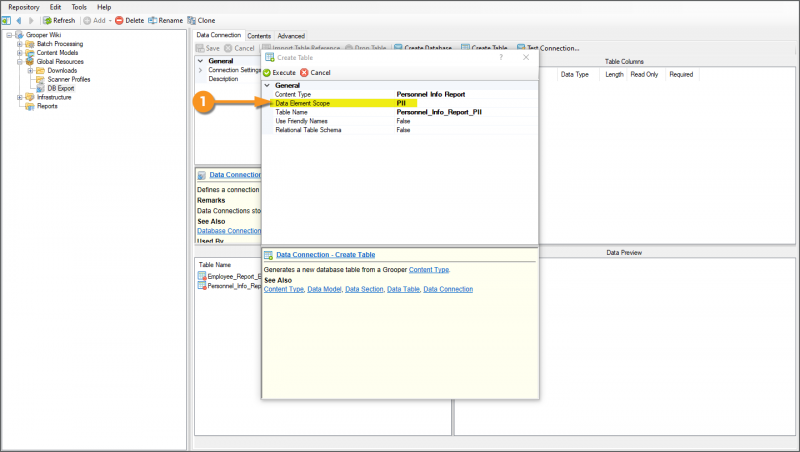This screenshot has width=800, height=452.
Task: Expand the Batch Processing node
Action: [x=19, y=44]
